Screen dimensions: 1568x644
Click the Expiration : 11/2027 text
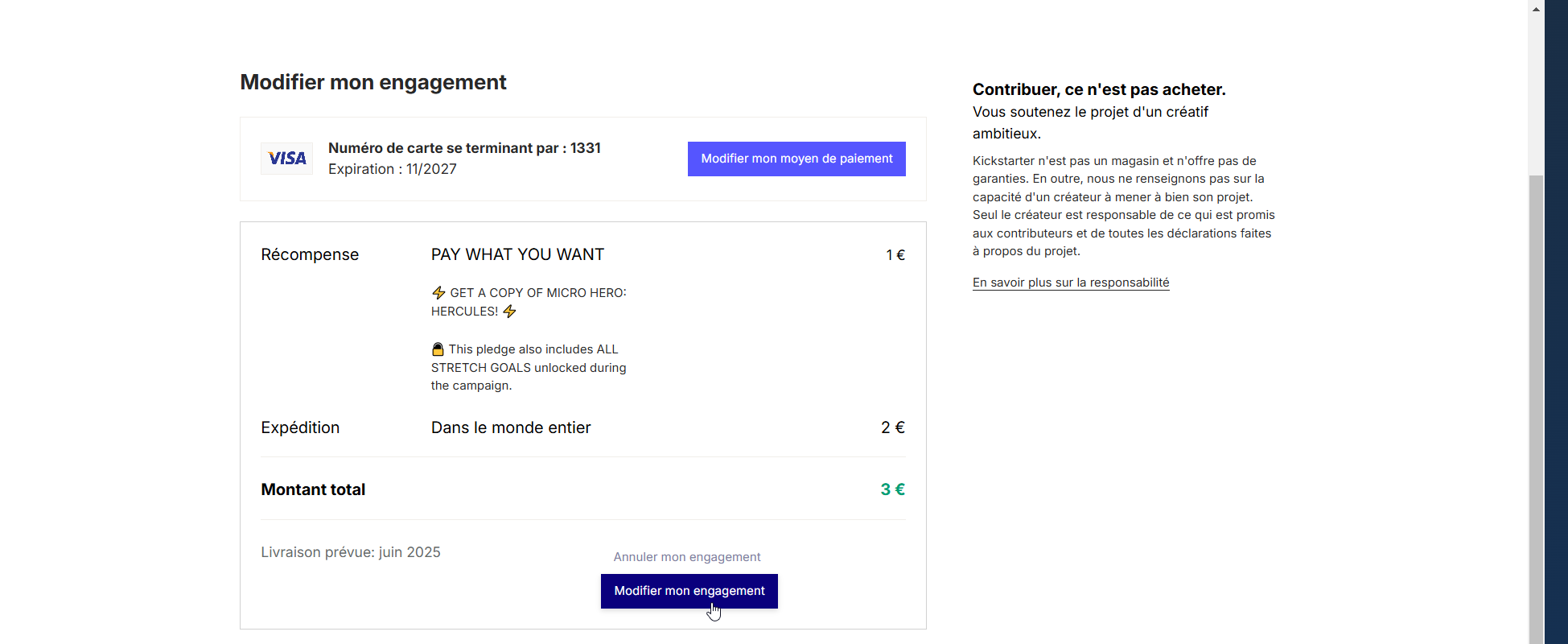393,169
